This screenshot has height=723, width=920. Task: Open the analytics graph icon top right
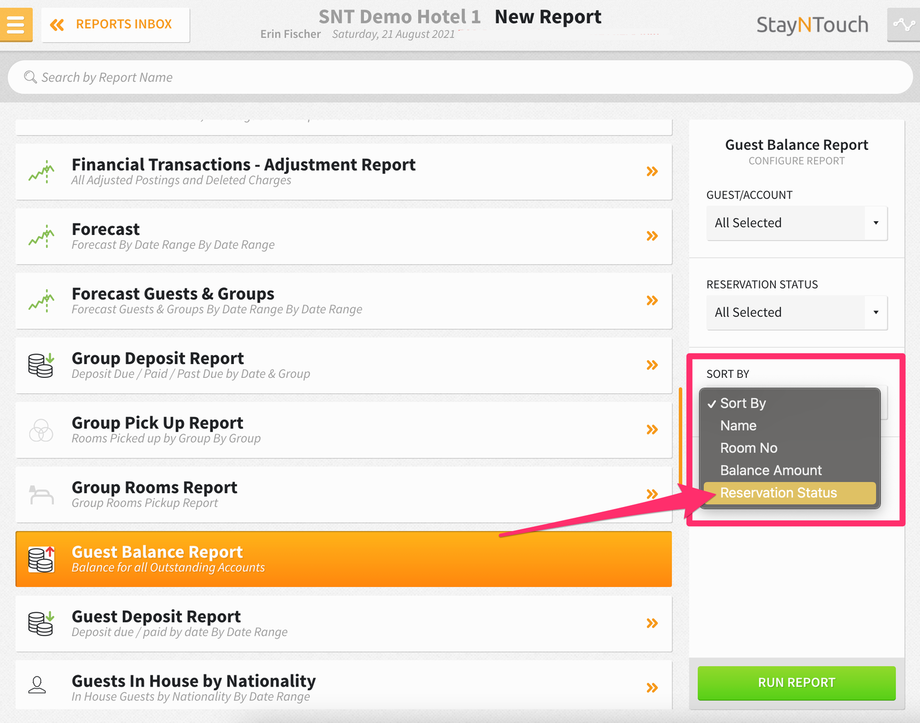point(904,25)
